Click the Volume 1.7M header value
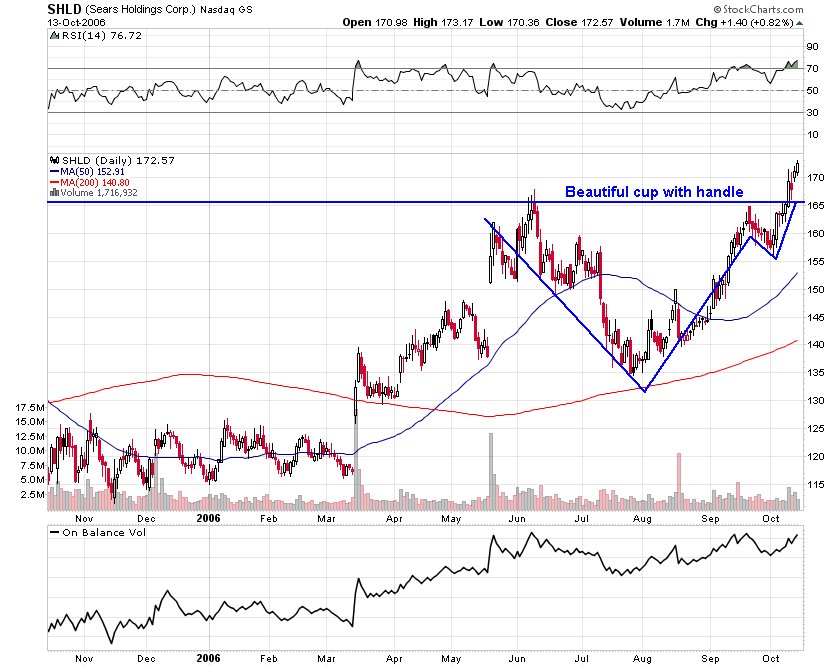 [x=654, y=22]
